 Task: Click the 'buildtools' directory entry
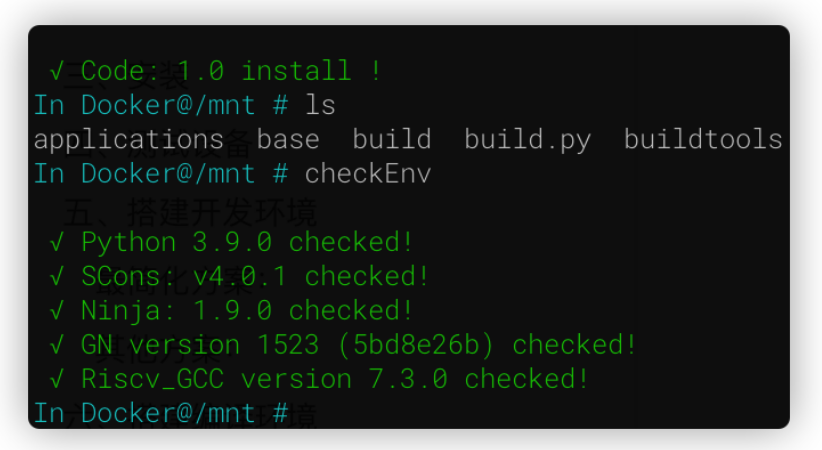point(703,140)
